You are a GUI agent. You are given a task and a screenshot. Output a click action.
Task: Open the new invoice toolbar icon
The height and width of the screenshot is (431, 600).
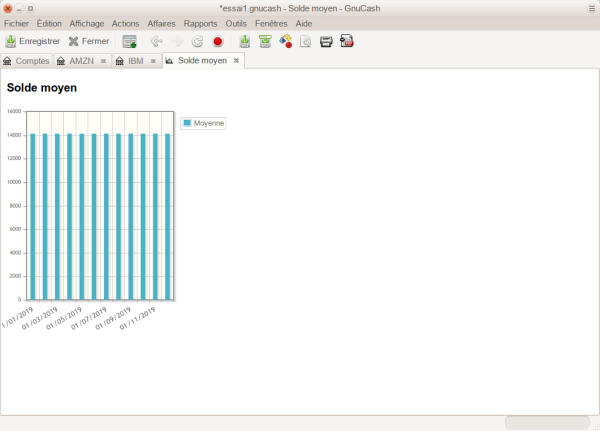coord(129,42)
